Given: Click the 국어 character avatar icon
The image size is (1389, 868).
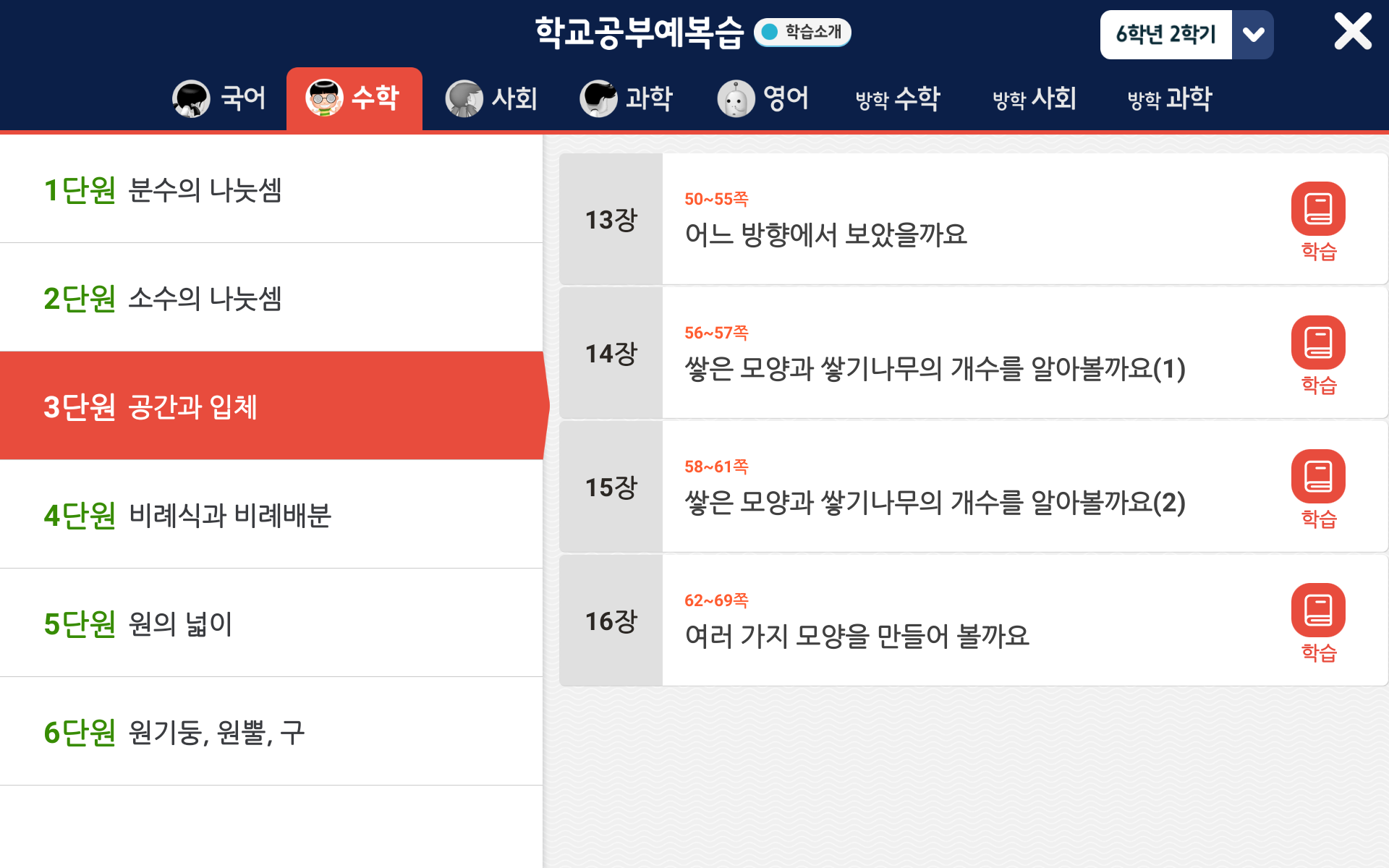Looking at the screenshot, I should [191, 98].
